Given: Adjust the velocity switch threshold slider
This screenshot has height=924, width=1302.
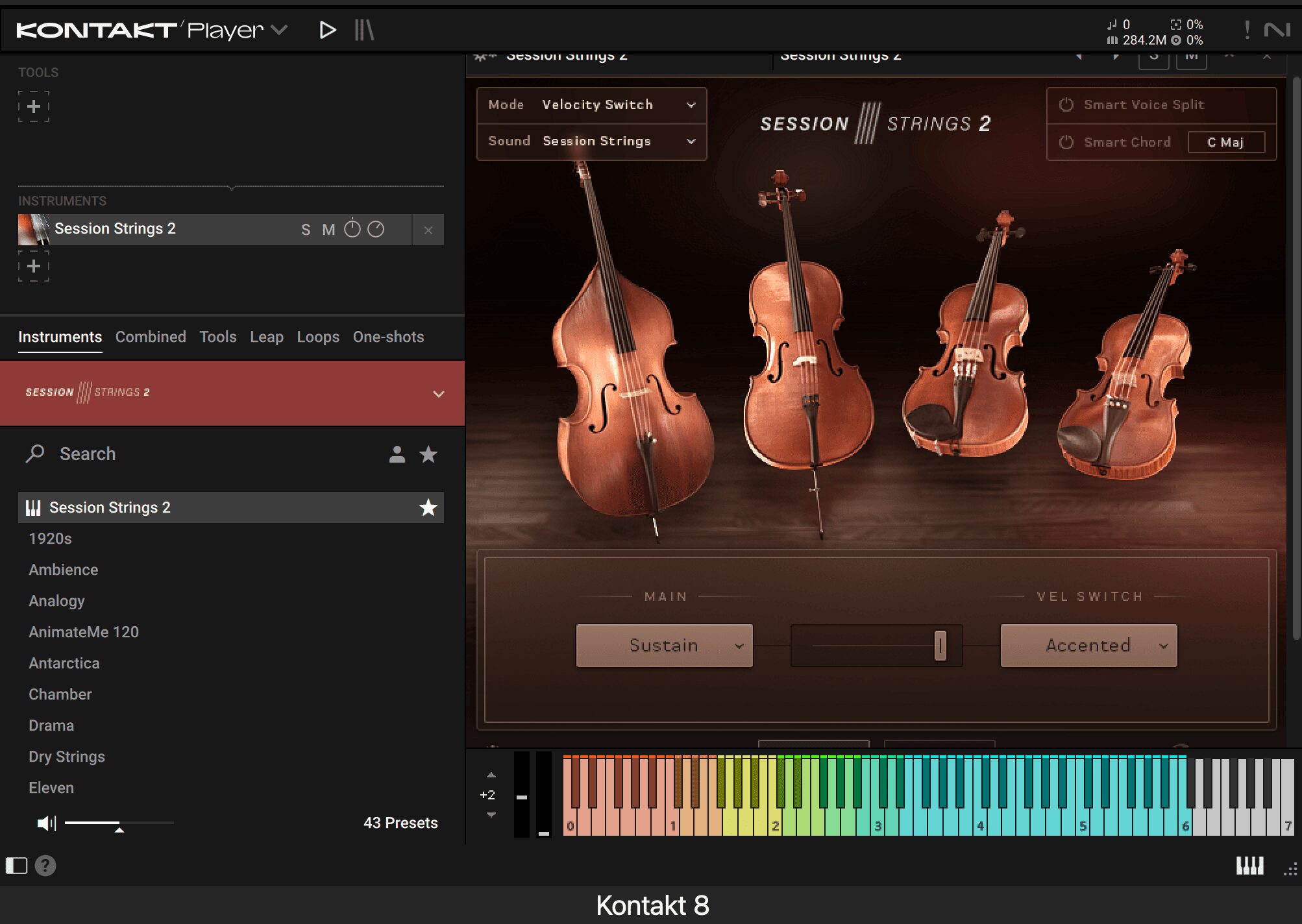Looking at the screenshot, I should pos(940,646).
